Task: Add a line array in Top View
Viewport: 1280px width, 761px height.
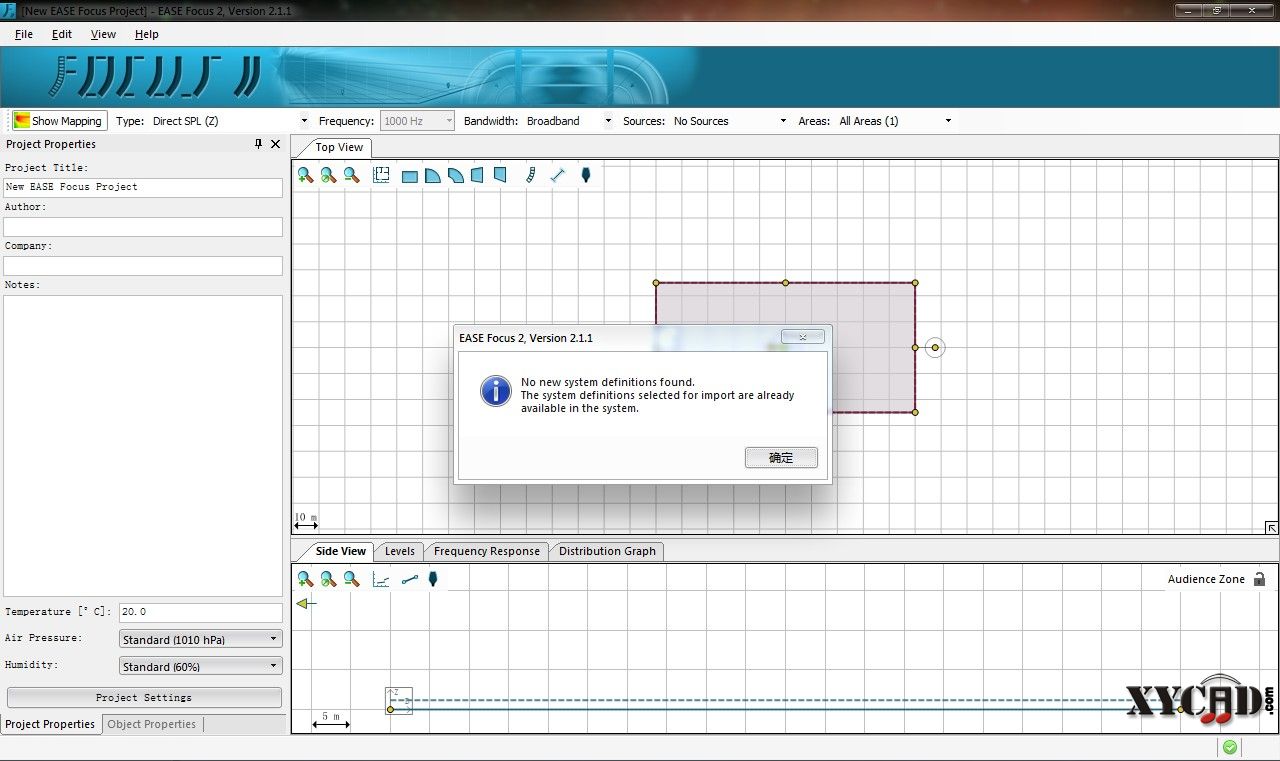Action: tap(531, 175)
